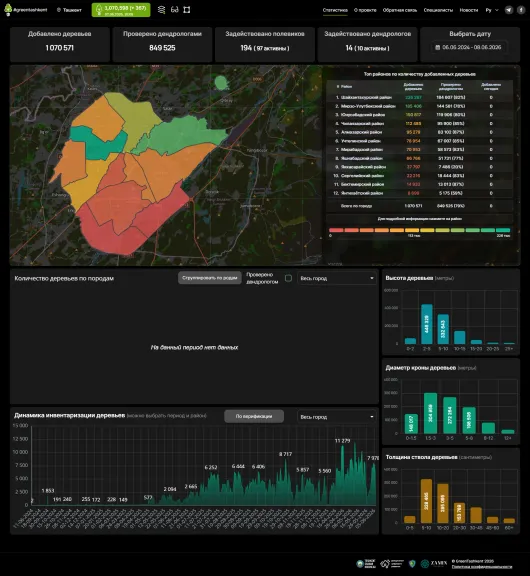Viewport: 530px width, 576px height.
Task: Sort by Добавлено деревьев column header
Action: click(x=413, y=87)
